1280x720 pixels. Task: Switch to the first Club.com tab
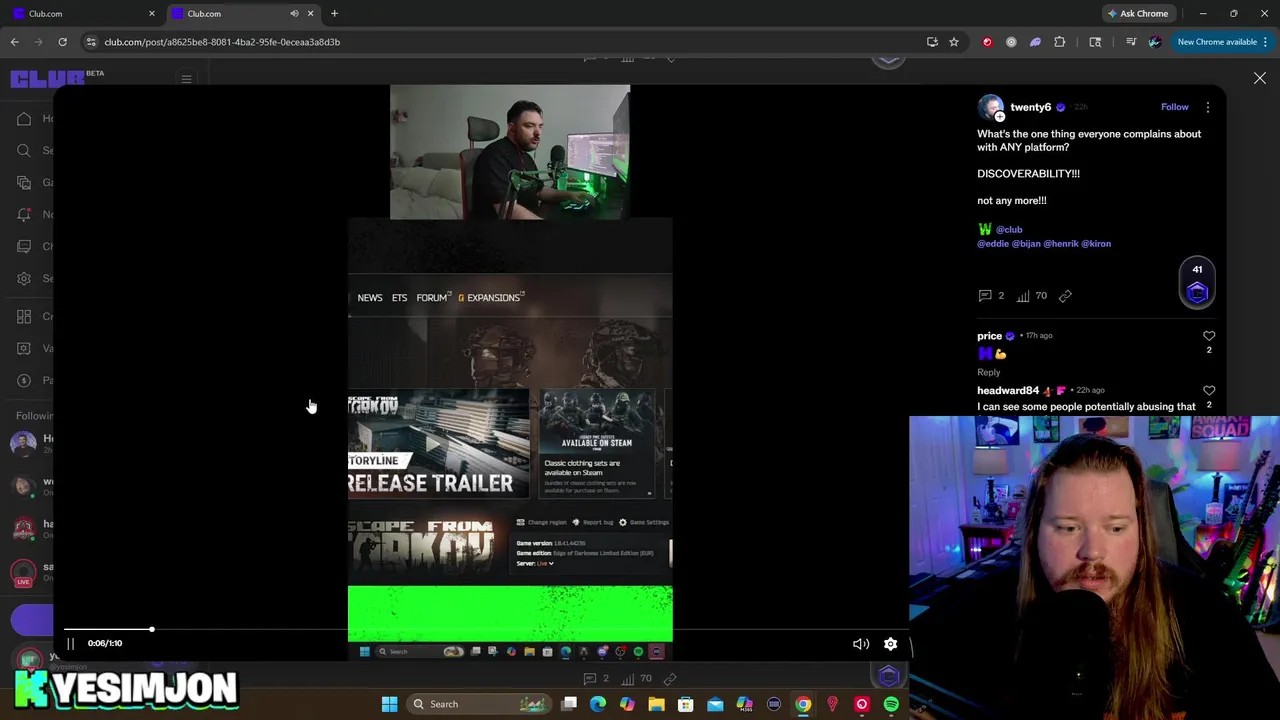(x=83, y=14)
